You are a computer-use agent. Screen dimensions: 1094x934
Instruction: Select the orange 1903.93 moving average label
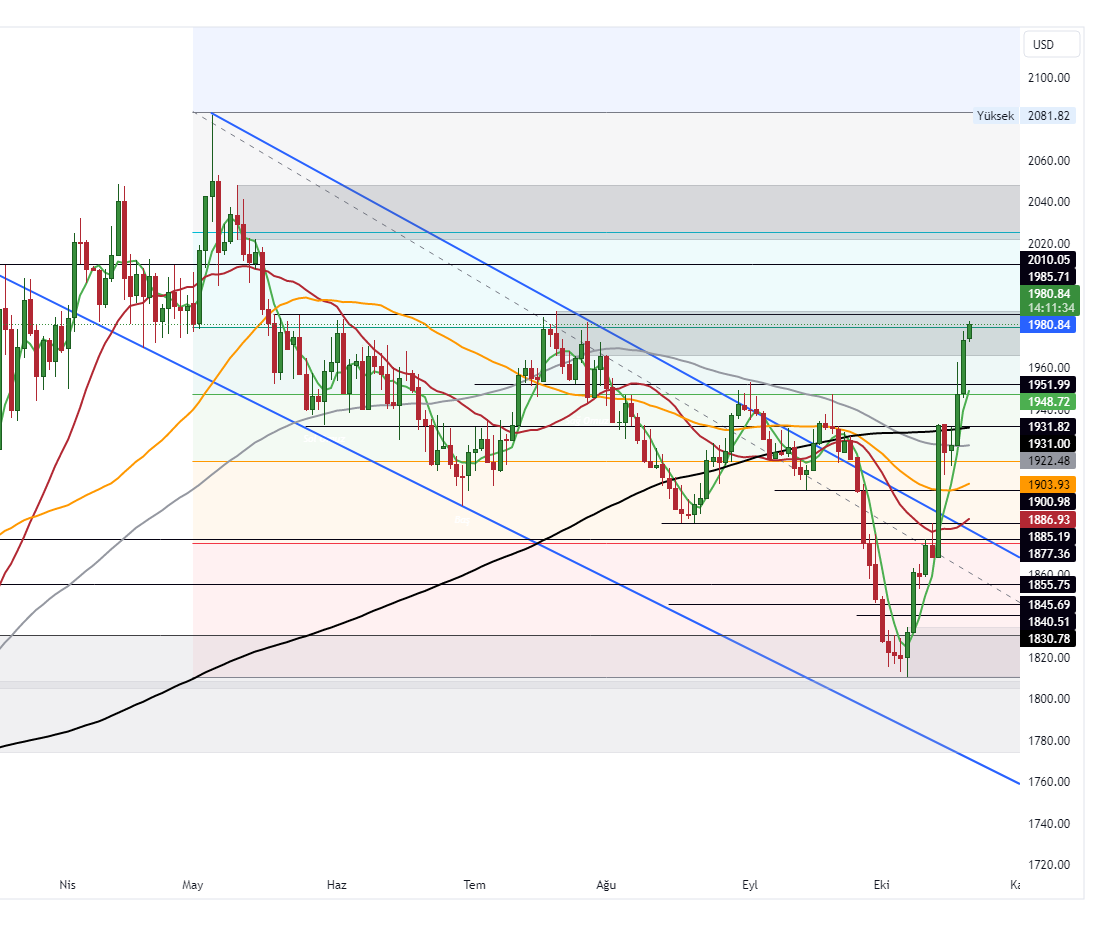click(1049, 484)
